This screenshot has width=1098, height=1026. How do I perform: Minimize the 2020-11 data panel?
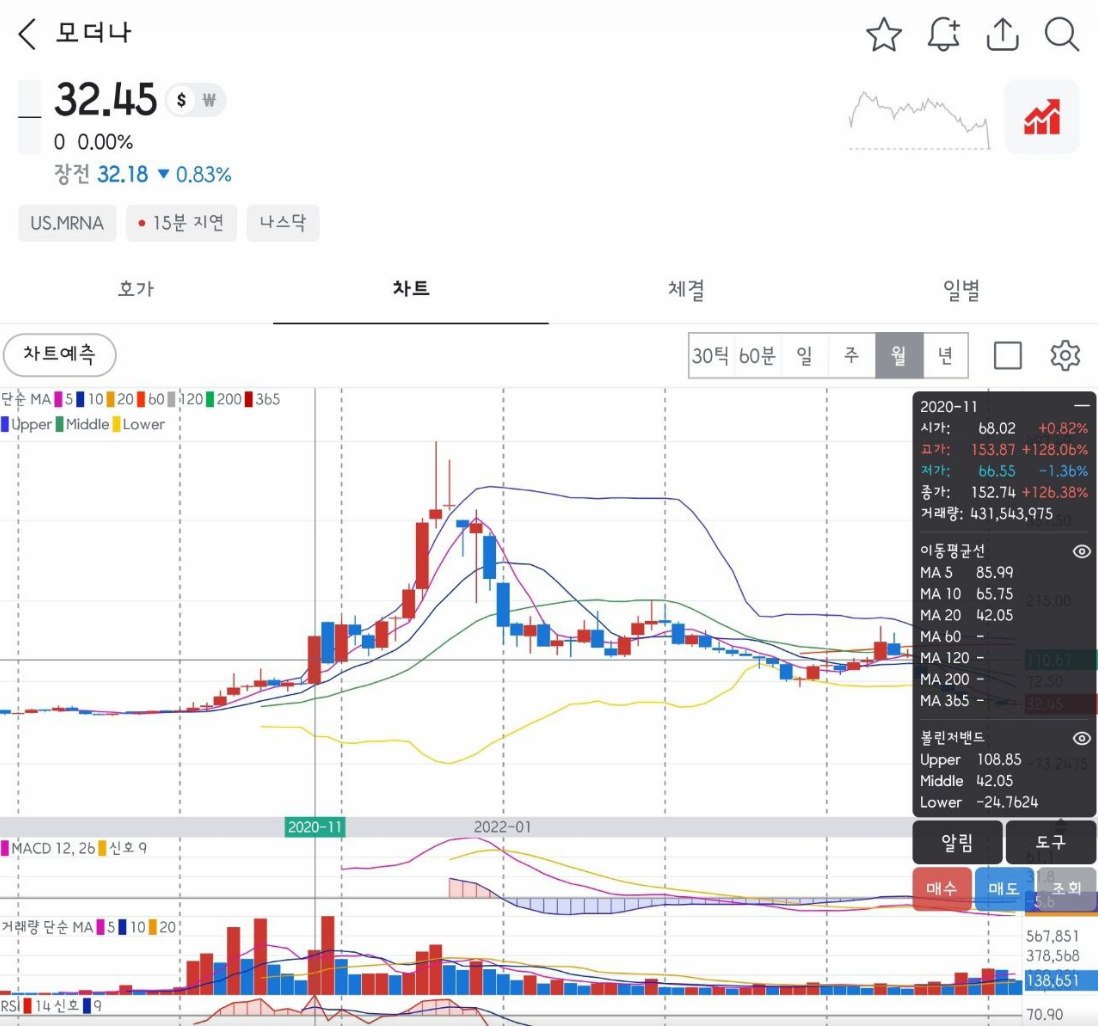1082,406
